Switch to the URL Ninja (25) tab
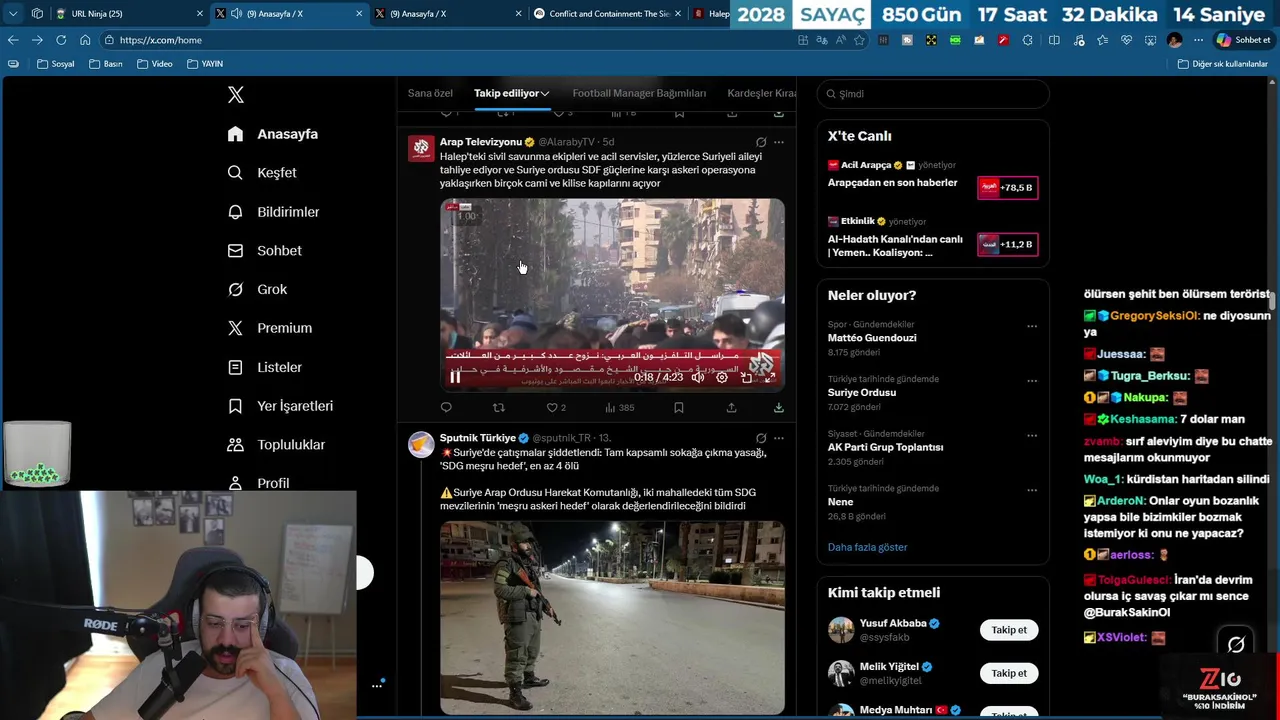Screen dimensions: 1280x720 (x=130, y=14)
